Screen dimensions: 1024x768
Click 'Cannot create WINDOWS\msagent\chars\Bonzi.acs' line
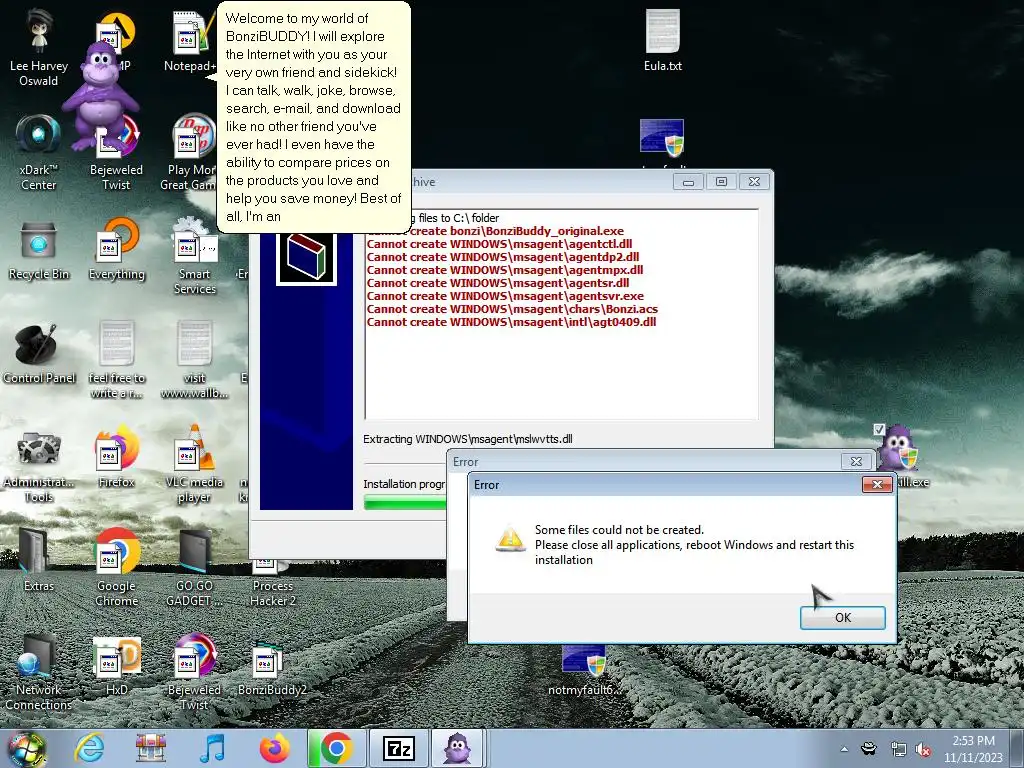[512, 309]
